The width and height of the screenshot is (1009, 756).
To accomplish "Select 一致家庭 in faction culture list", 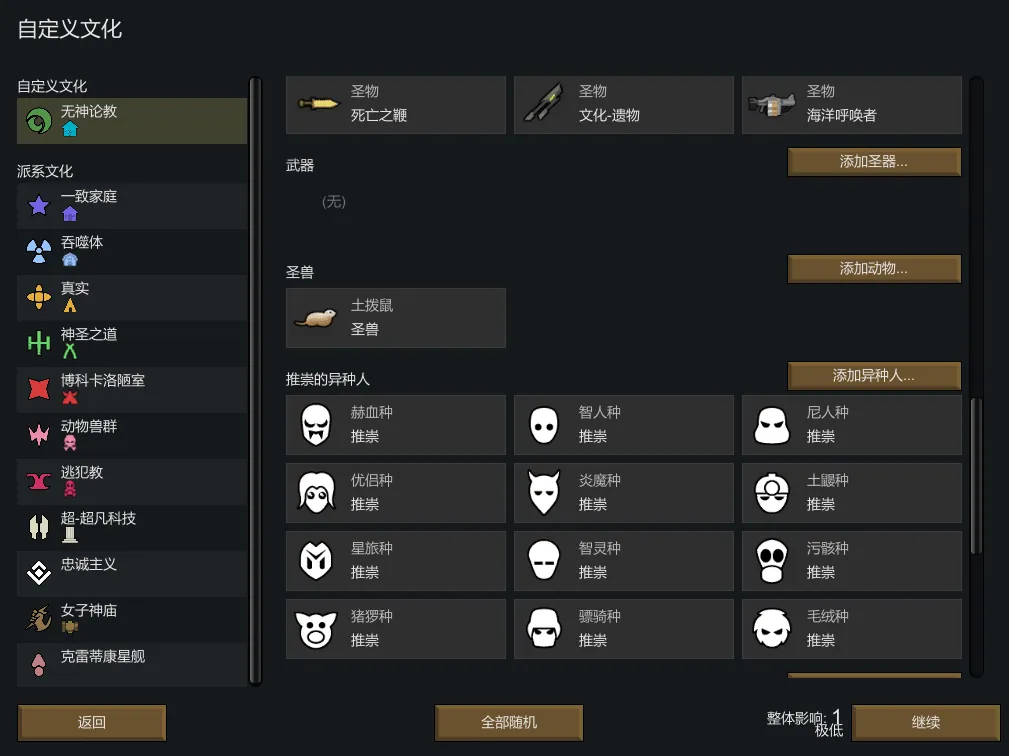I will click(132, 206).
